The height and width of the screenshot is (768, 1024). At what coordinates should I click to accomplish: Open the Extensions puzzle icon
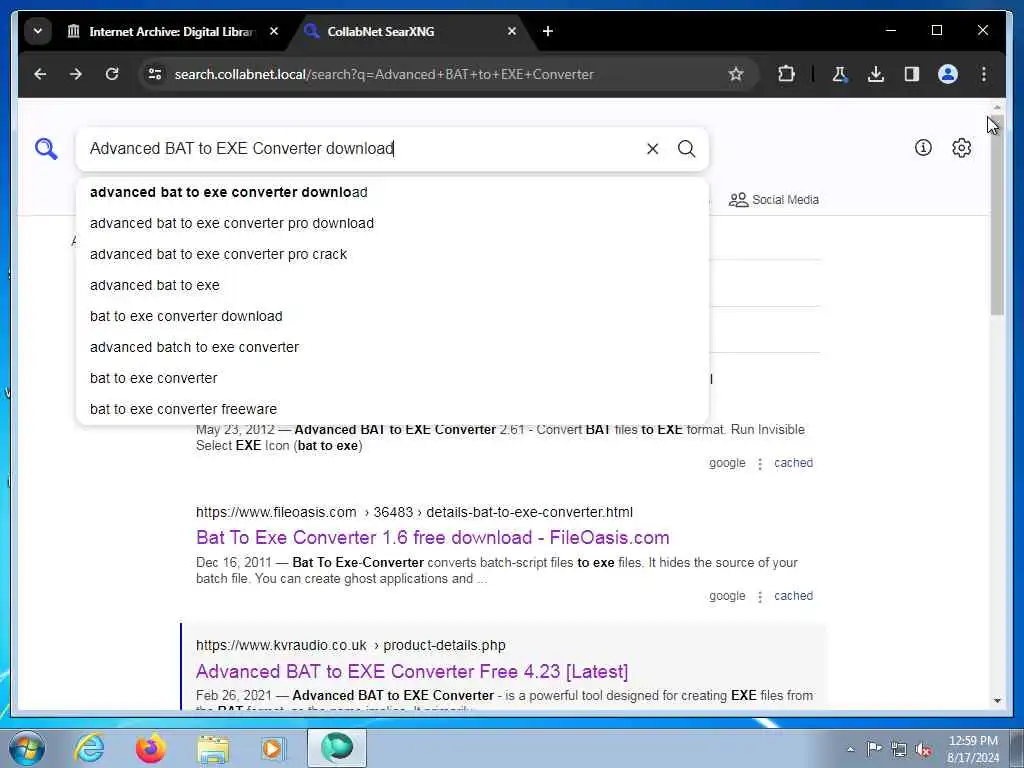point(786,74)
